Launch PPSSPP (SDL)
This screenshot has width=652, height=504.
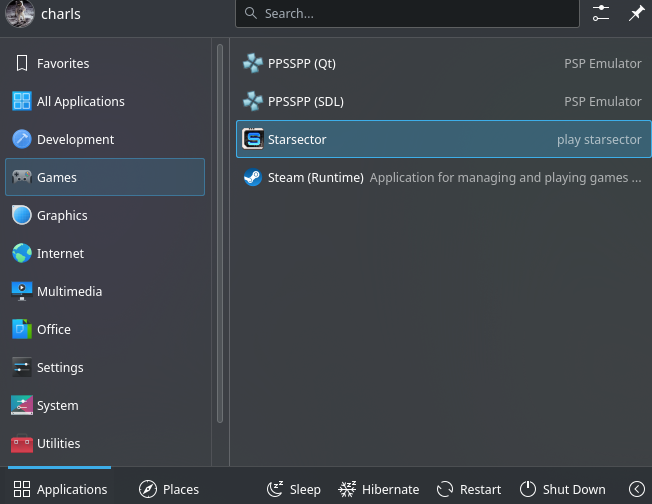point(443,101)
